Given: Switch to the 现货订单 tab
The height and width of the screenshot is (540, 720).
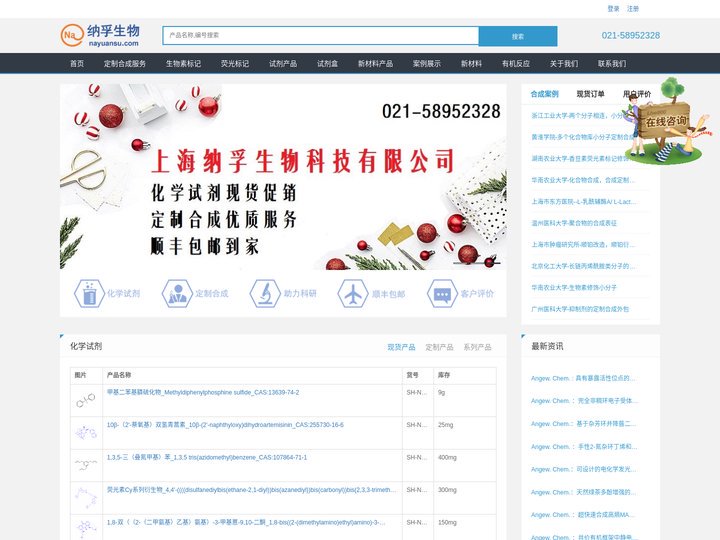Looking at the screenshot, I should point(591,94).
